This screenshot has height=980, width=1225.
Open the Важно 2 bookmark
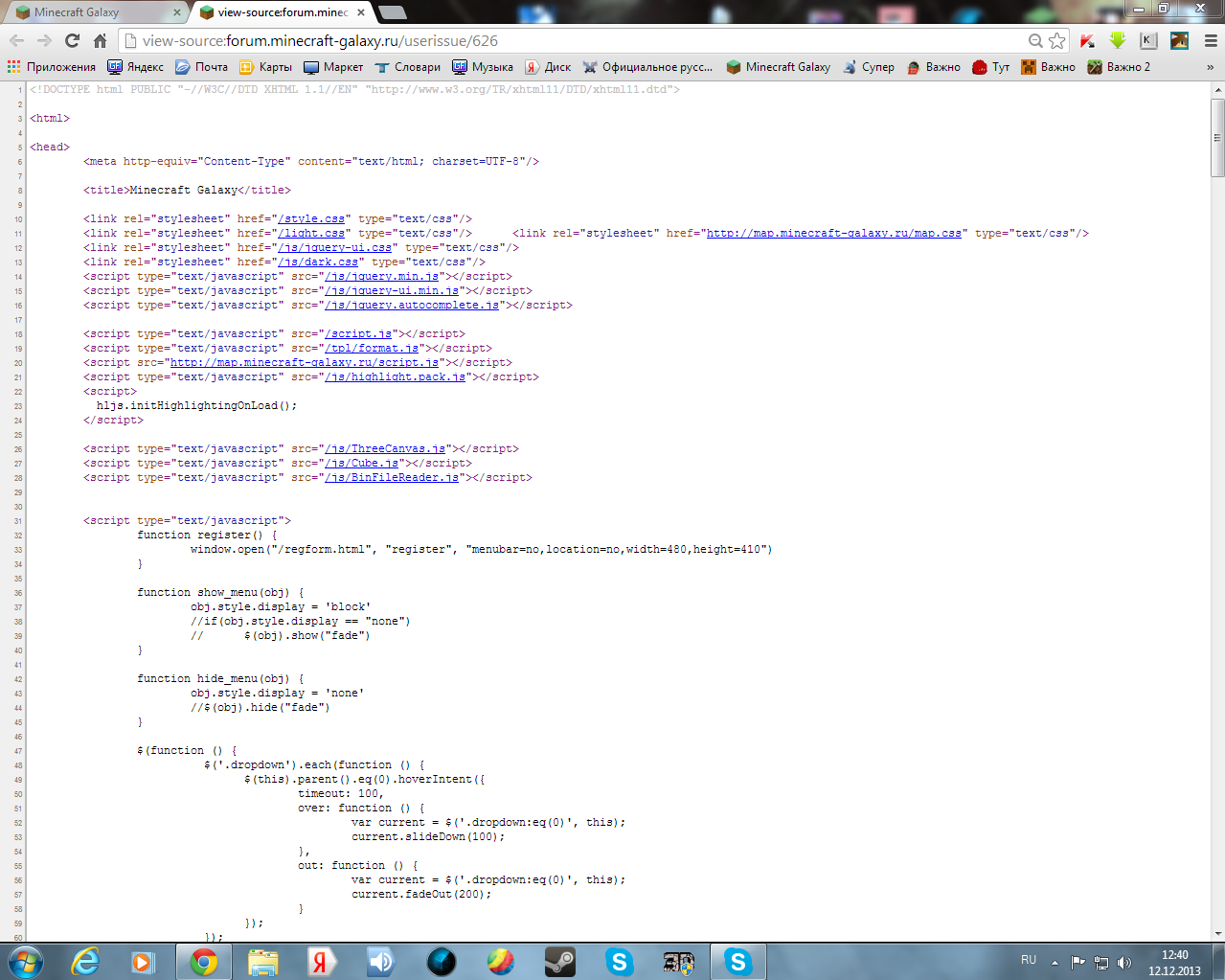click(1119, 67)
